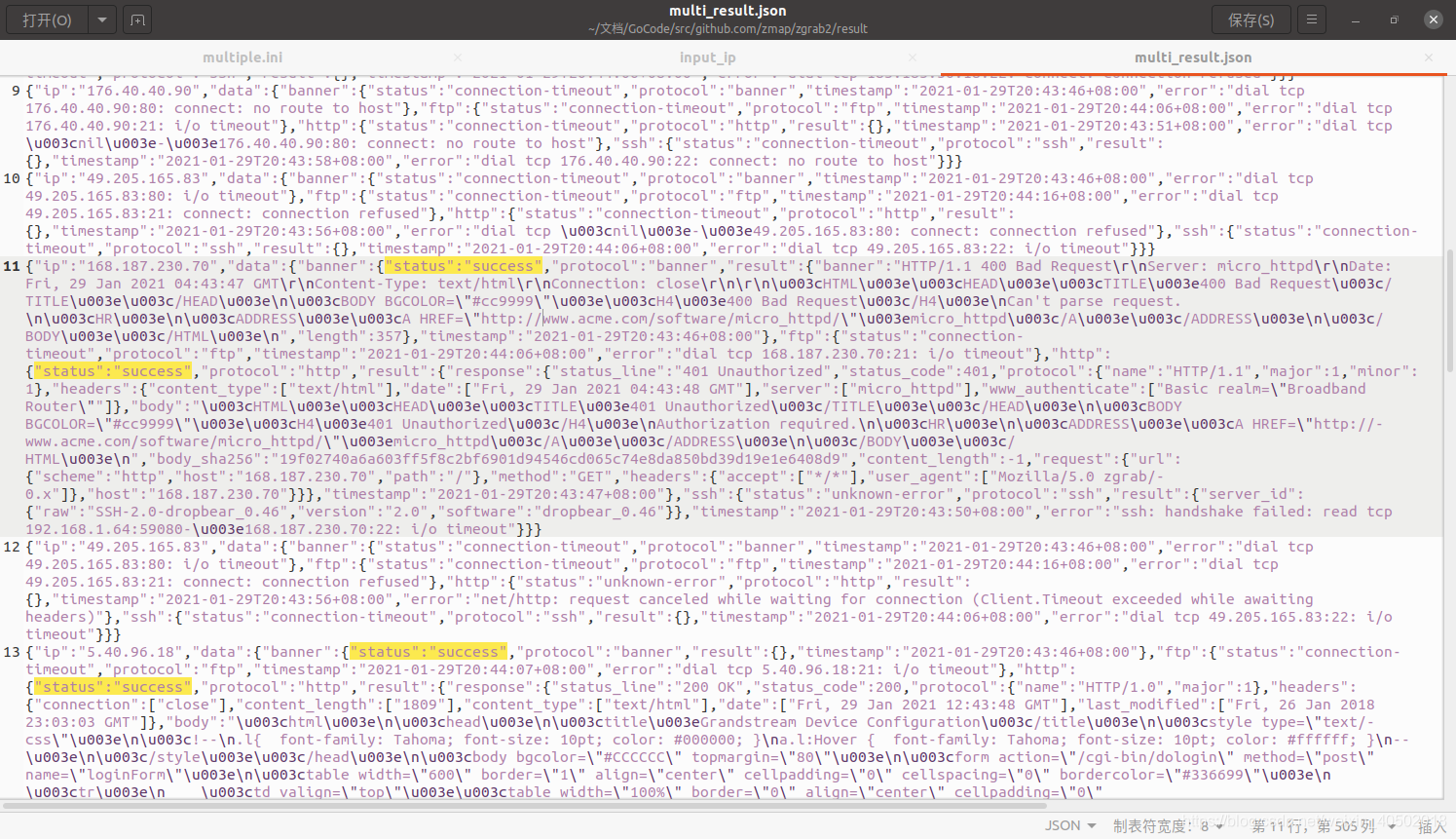Click line number 10 in the gutter

12,178
